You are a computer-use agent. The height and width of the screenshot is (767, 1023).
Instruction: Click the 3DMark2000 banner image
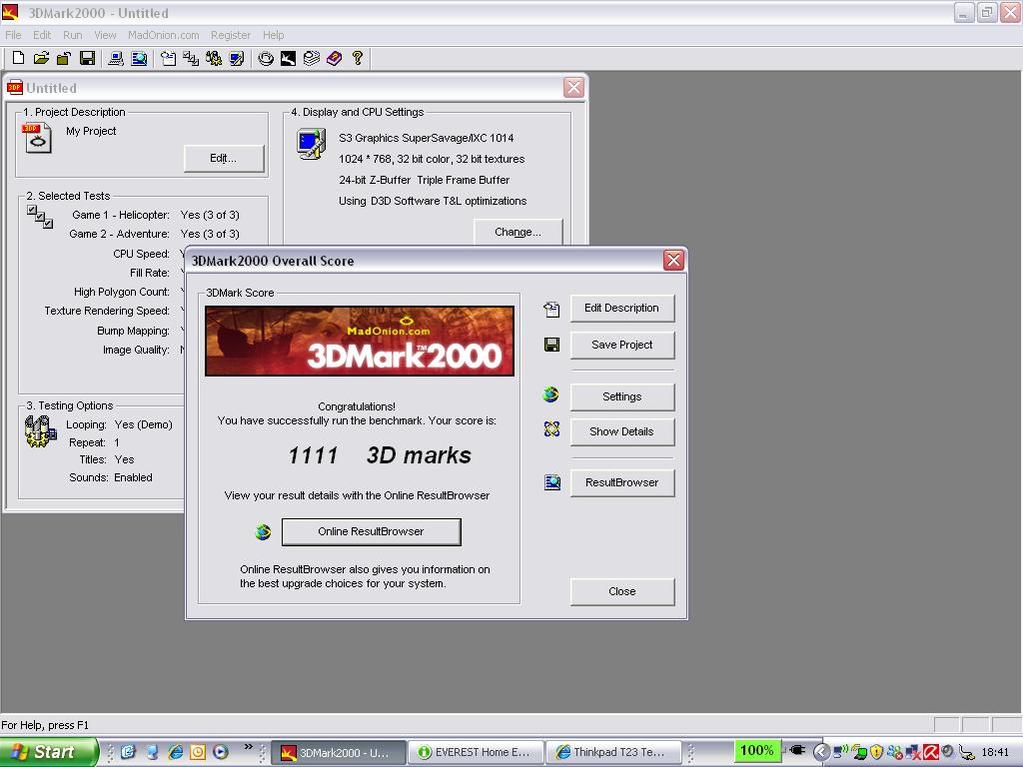(x=359, y=341)
